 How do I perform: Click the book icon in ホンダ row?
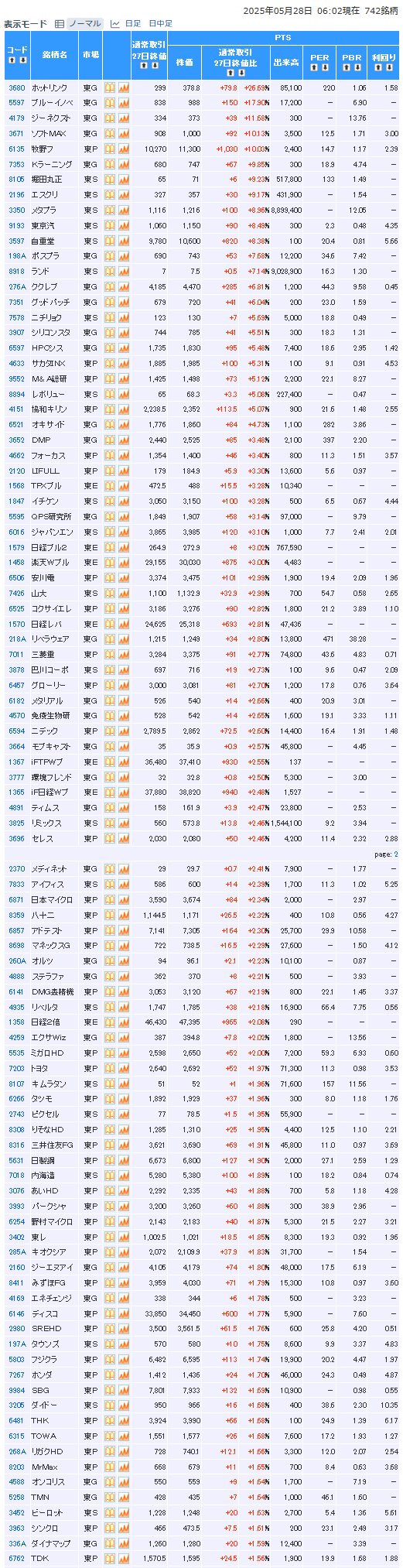point(110,1375)
